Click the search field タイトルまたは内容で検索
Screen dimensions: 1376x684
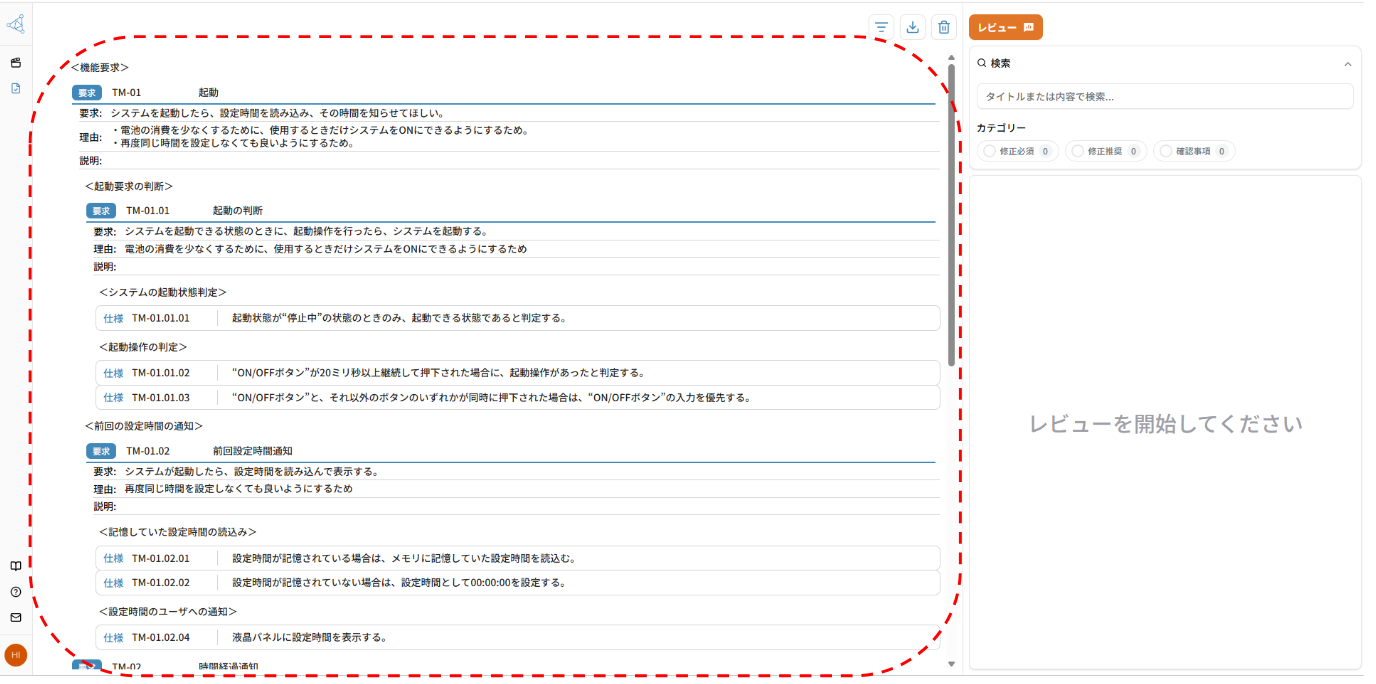pyautogui.click(x=1165, y=97)
